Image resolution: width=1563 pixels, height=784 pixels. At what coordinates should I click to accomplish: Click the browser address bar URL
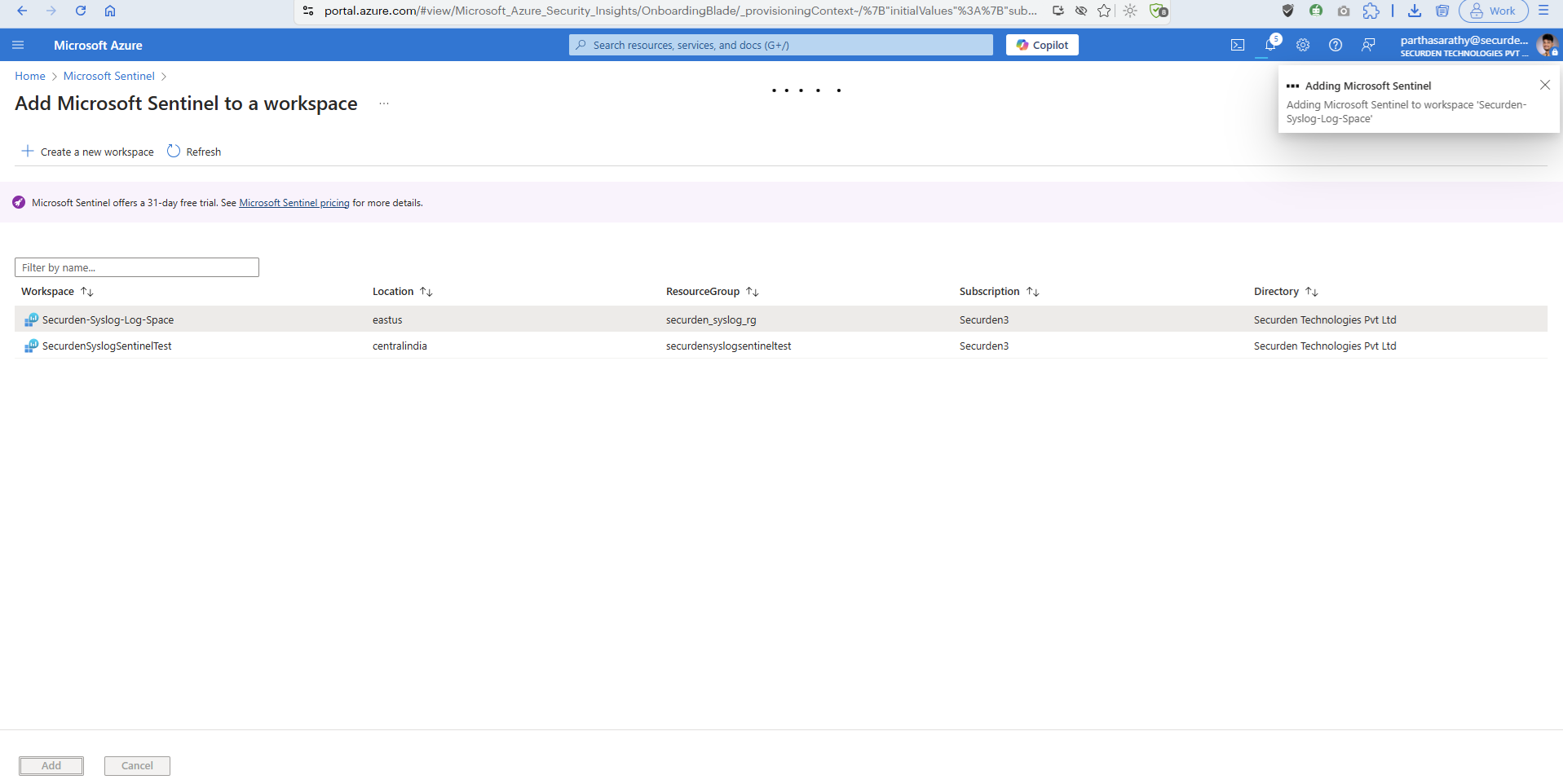tap(680, 11)
